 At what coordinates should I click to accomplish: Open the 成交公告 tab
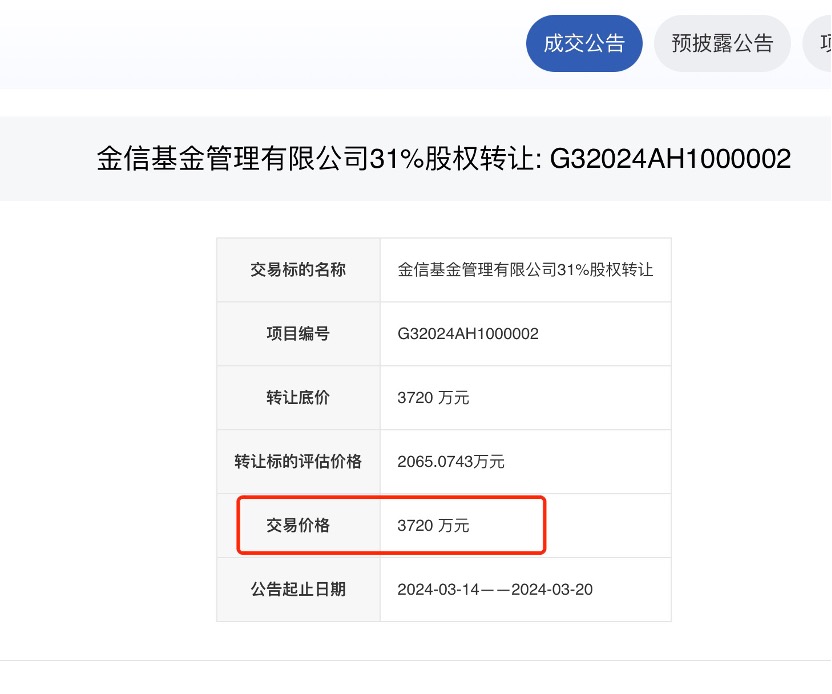click(x=584, y=44)
